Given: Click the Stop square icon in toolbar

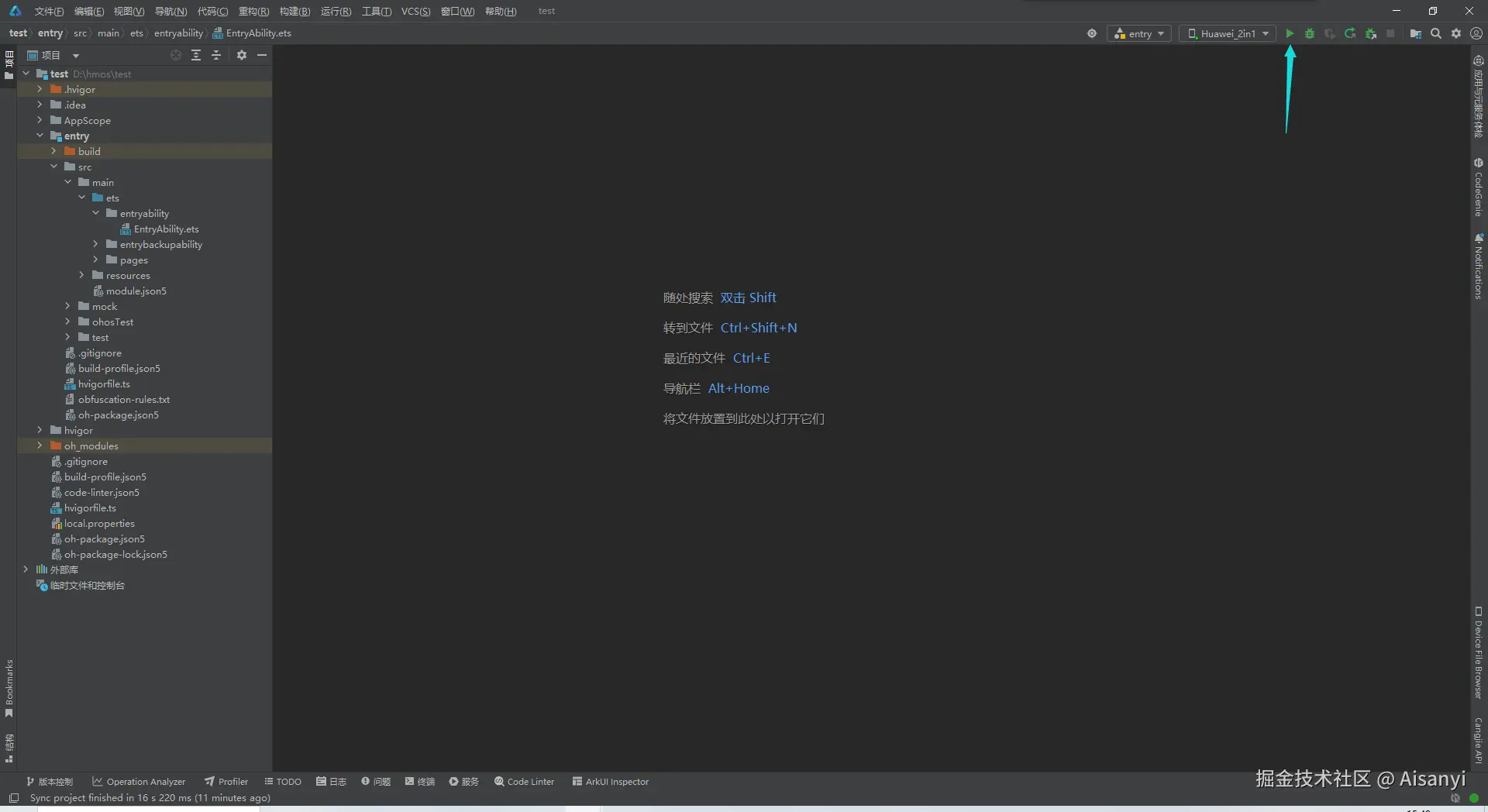Looking at the screenshot, I should pyautogui.click(x=1390, y=33).
